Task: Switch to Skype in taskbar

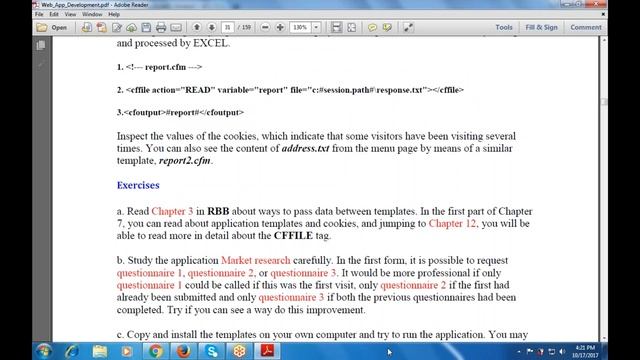Action: pos(211,351)
